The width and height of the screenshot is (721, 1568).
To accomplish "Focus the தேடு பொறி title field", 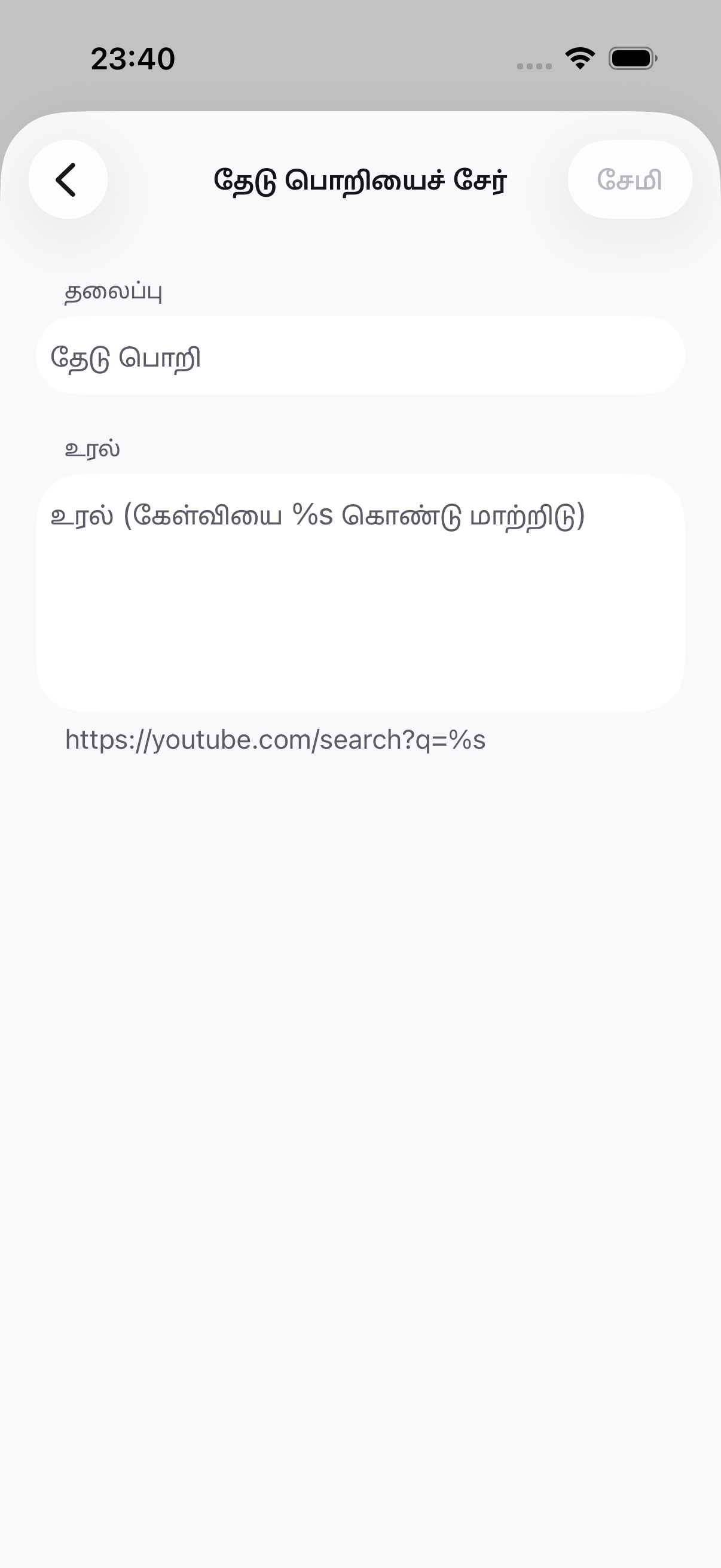I will 360,355.
